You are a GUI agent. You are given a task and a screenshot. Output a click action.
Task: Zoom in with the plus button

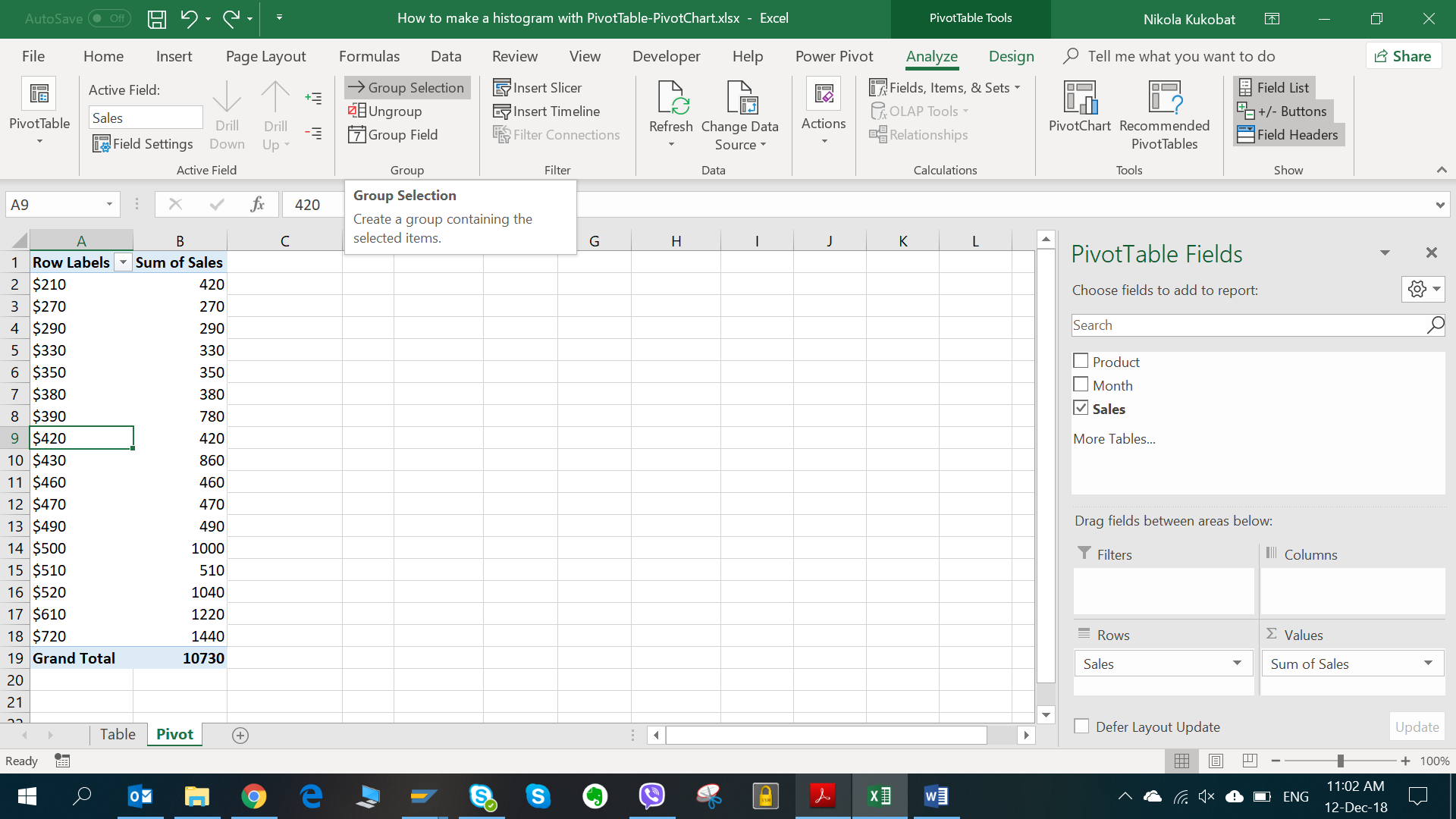pos(1405,761)
